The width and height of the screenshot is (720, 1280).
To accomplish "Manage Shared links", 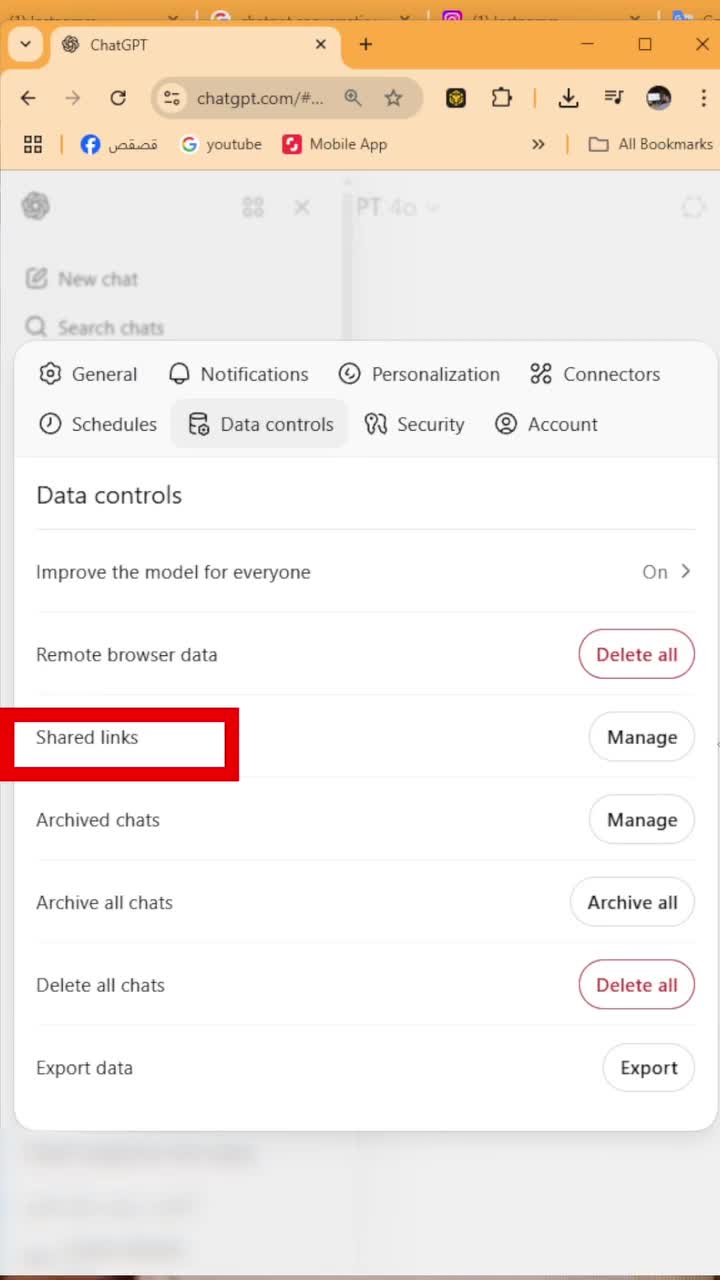I will (x=642, y=737).
